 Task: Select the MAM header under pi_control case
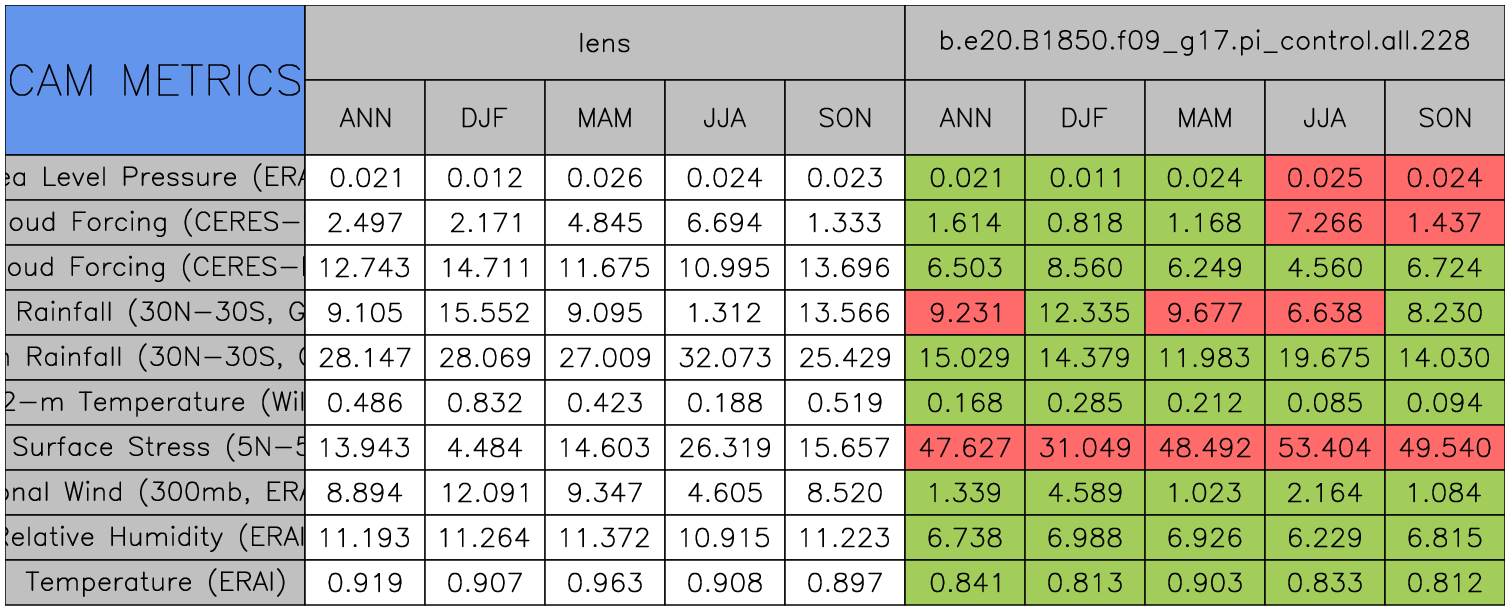pos(1204,118)
